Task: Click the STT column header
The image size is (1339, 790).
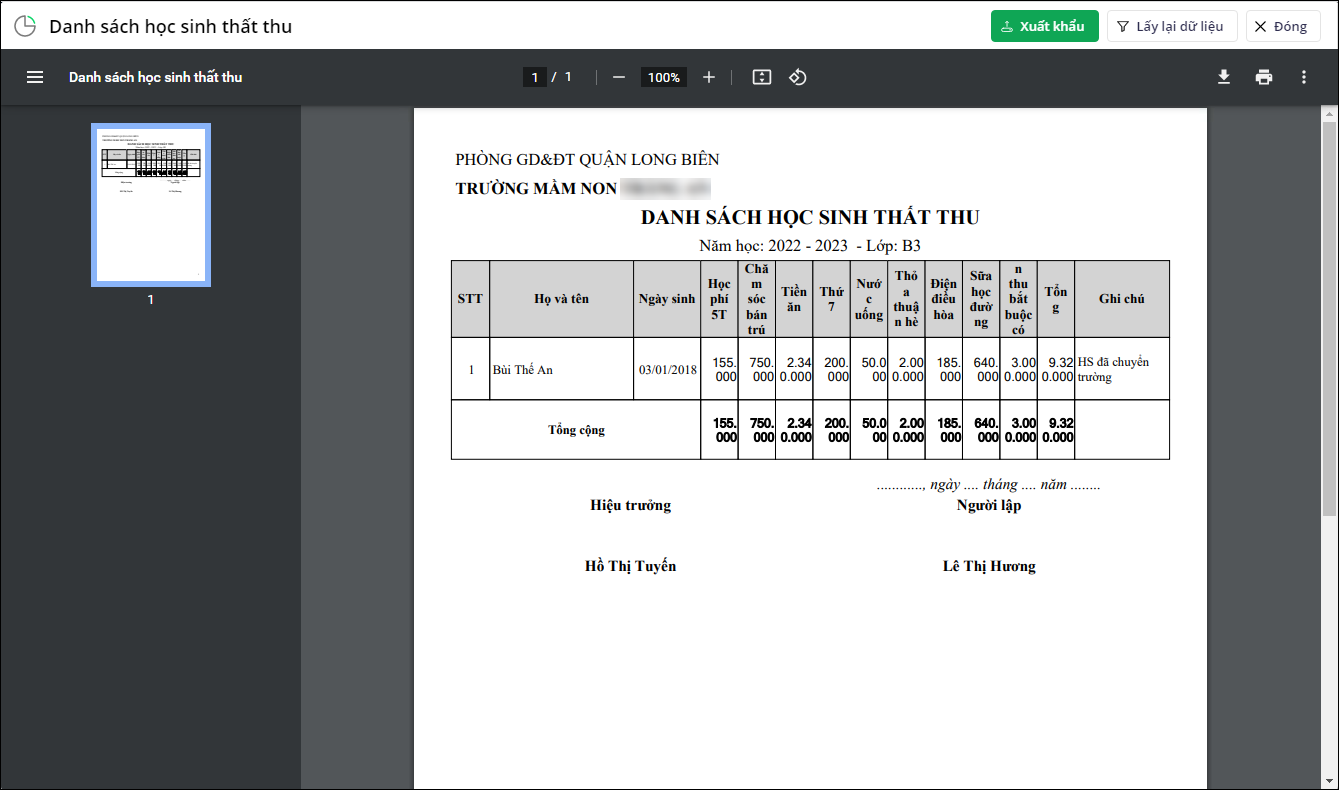Action: click(470, 299)
